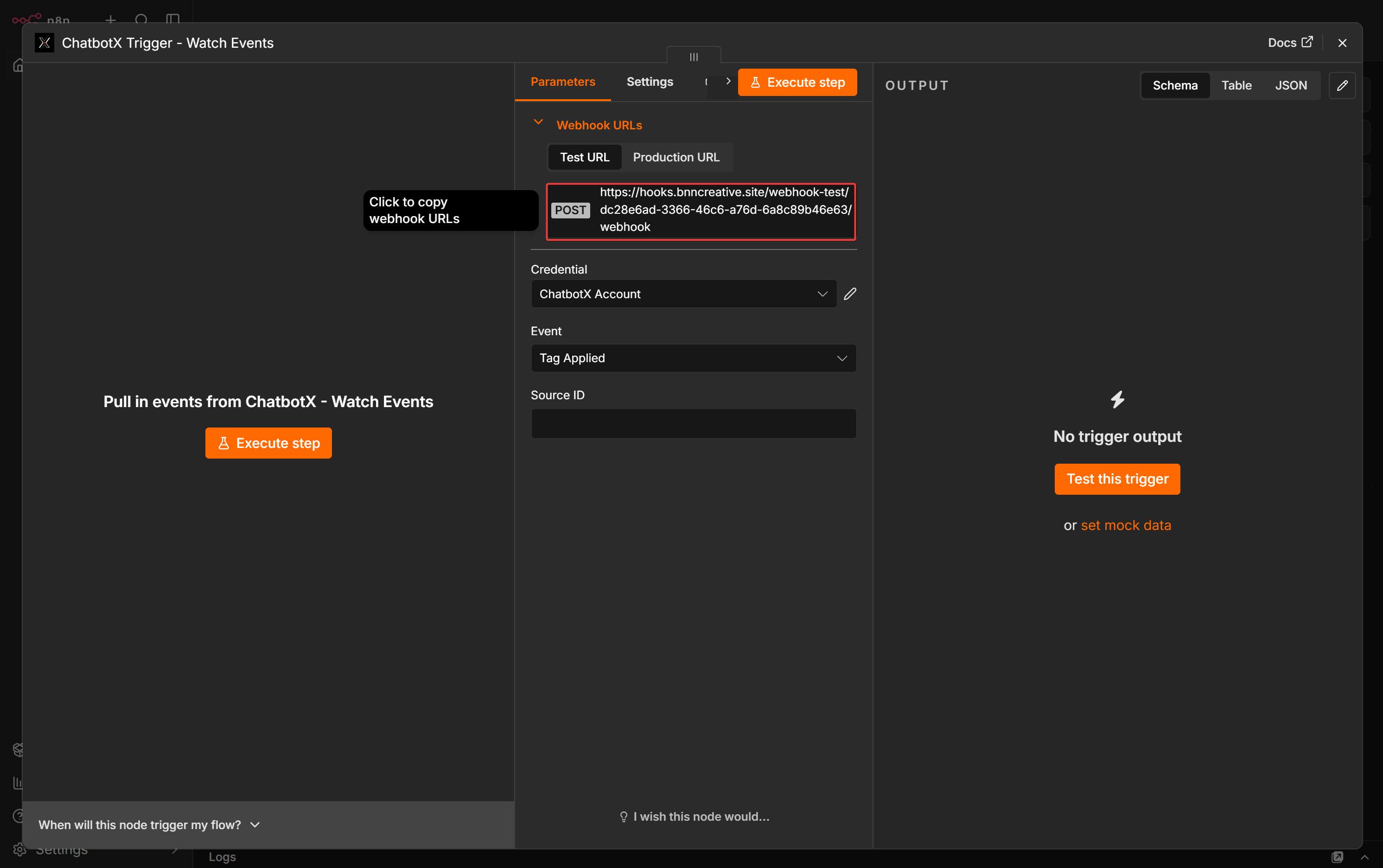Close the ChatbotX Trigger node panel

[x=1342, y=43]
